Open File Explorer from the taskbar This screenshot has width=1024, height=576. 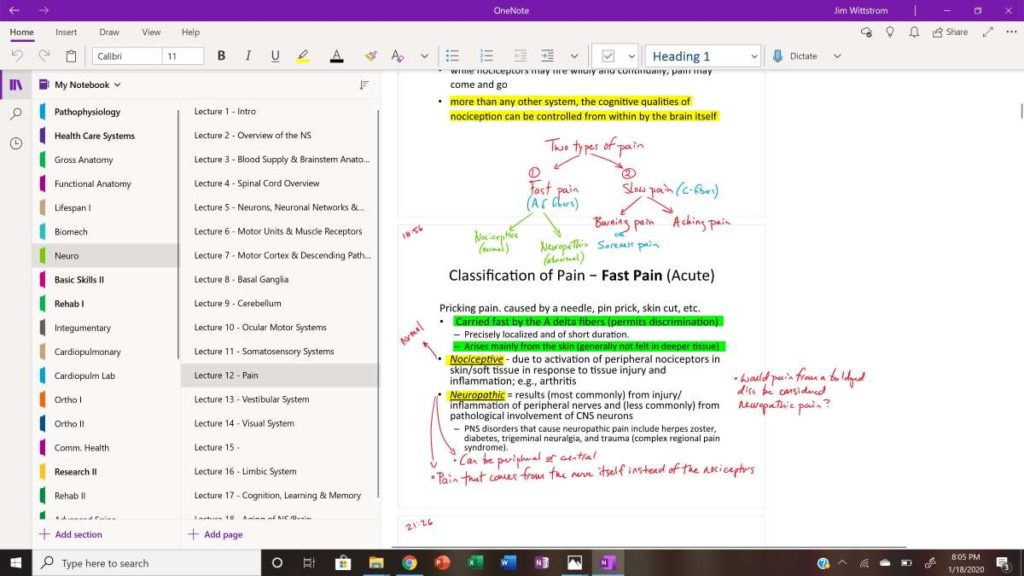pos(376,563)
